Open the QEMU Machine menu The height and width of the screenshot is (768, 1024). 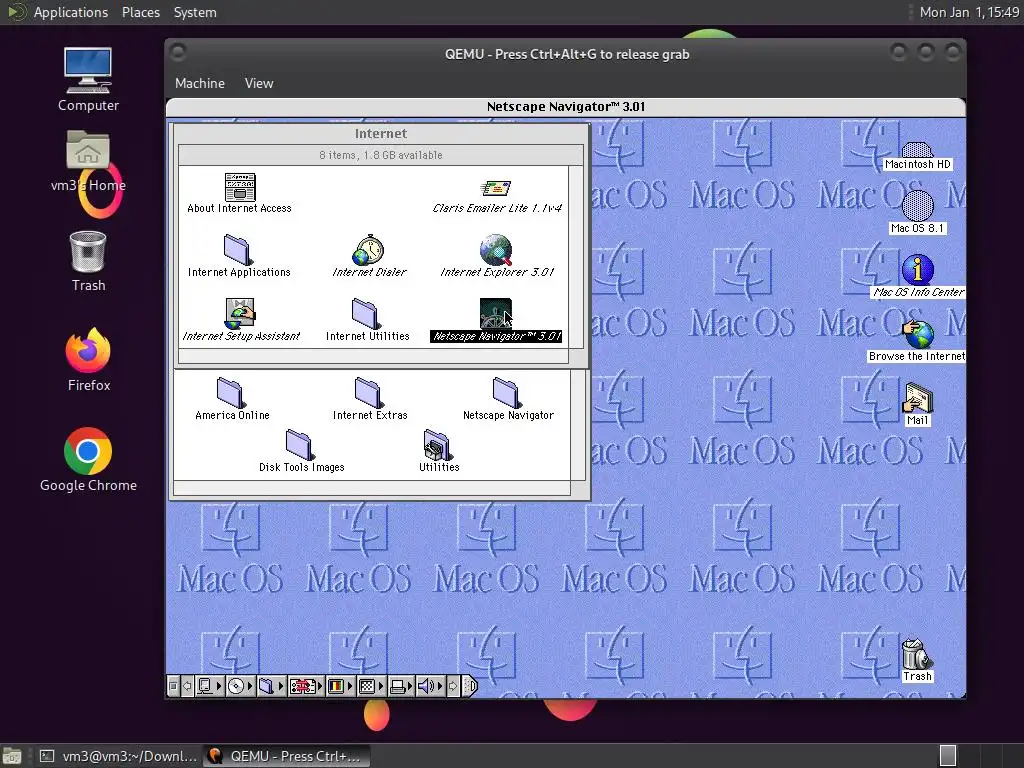200,84
